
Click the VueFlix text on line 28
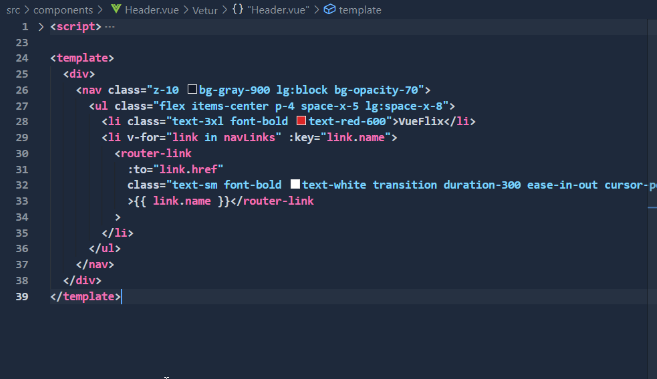421,121
